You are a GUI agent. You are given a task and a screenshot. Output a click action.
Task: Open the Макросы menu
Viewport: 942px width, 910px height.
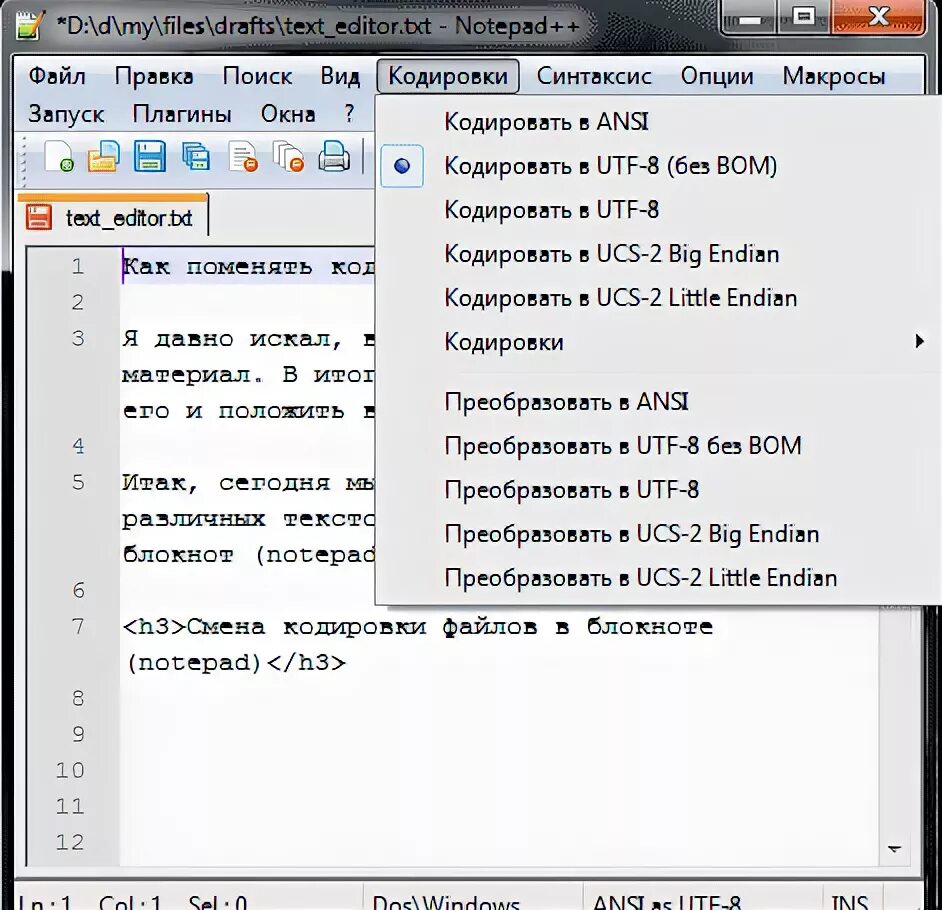click(834, 76)
